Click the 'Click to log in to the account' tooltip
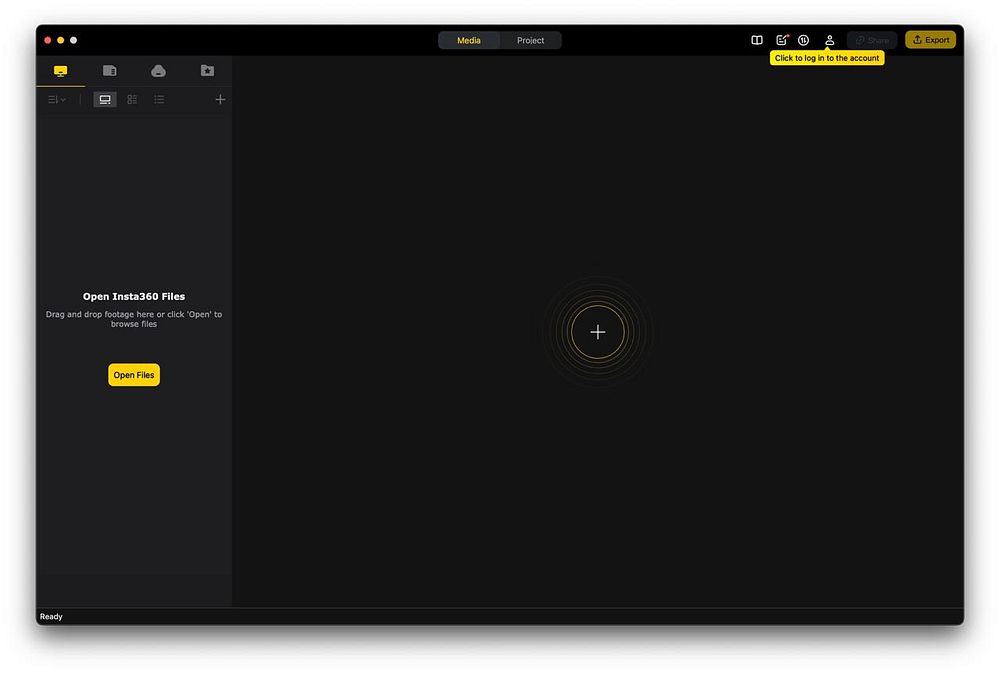This screenshot has height=673, width=1000. click(x=827, y=58)
